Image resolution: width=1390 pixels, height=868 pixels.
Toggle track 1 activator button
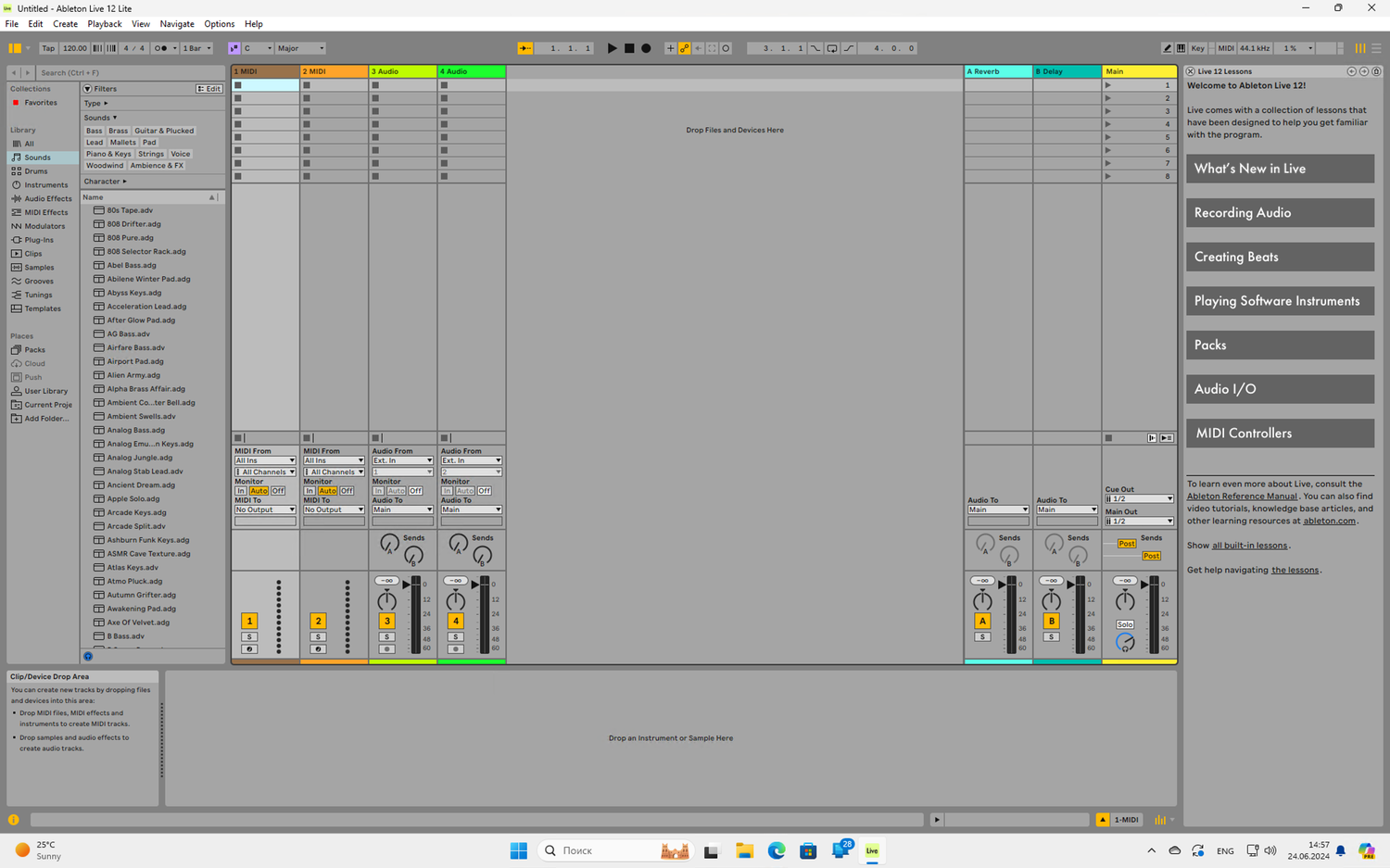(x=249, y=621)
